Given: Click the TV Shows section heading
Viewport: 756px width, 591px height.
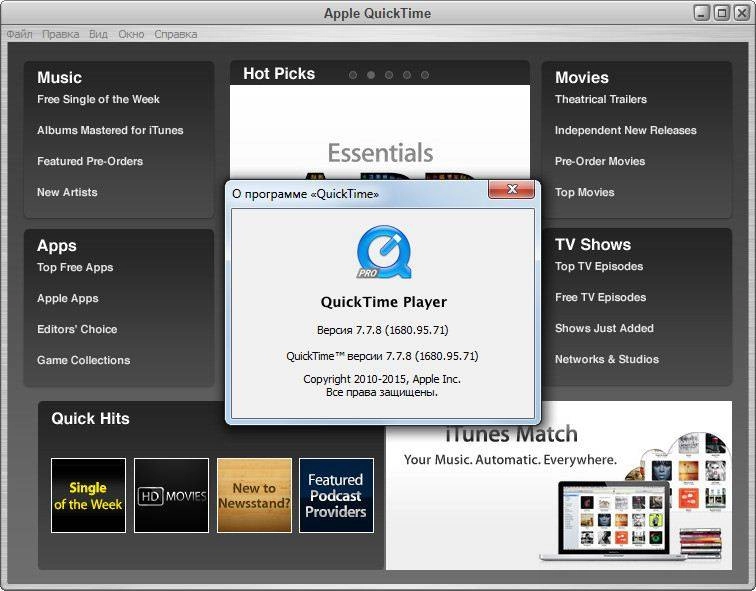Looking at the screenshot, I should [593, 244].
